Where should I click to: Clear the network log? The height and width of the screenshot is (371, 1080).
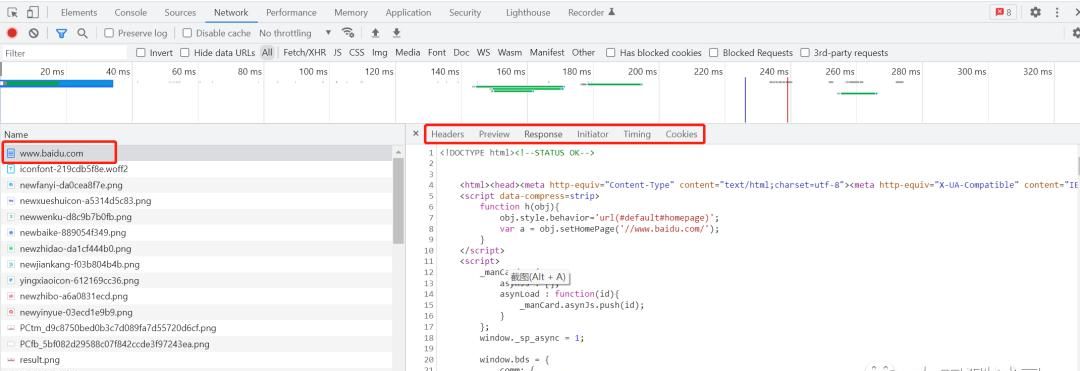coord(33,33)
